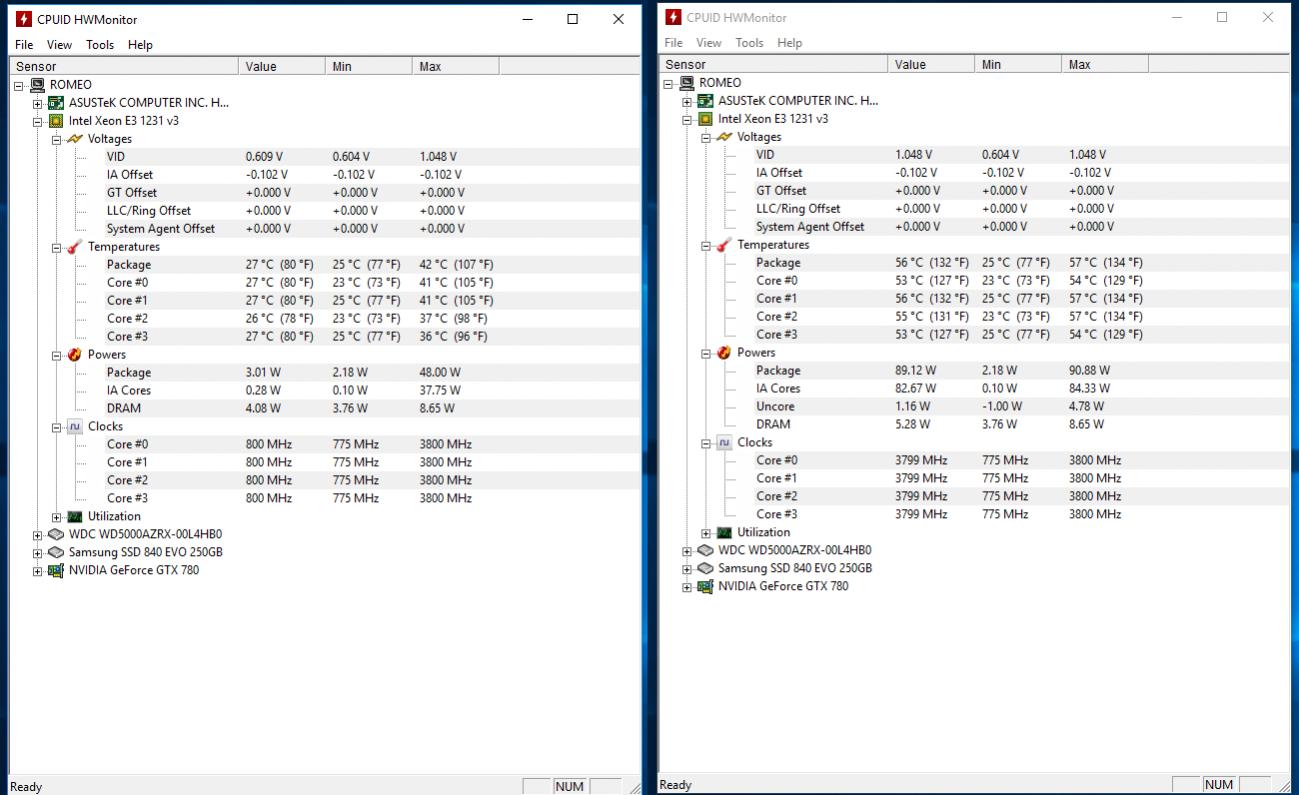Open the Tools menu in right window
Viewport: 1299px width, 795px height.
click(x=750, y=43)
